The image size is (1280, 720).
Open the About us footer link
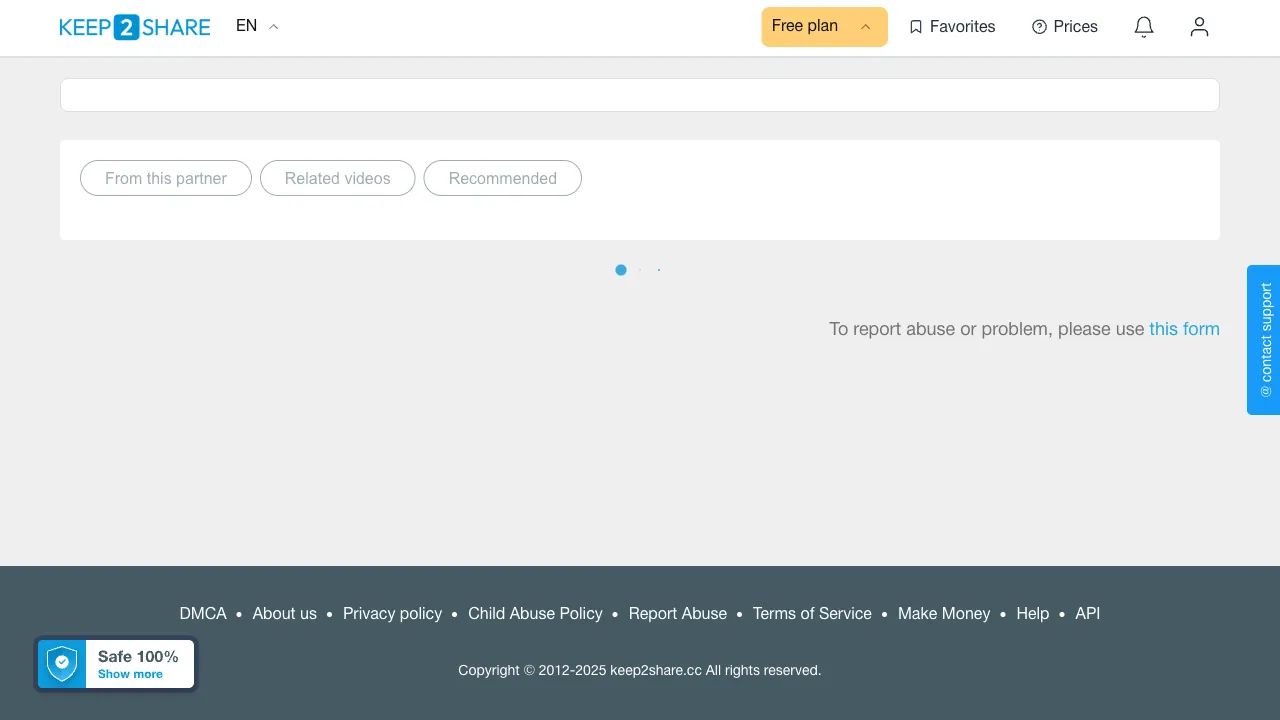(285, 614)
